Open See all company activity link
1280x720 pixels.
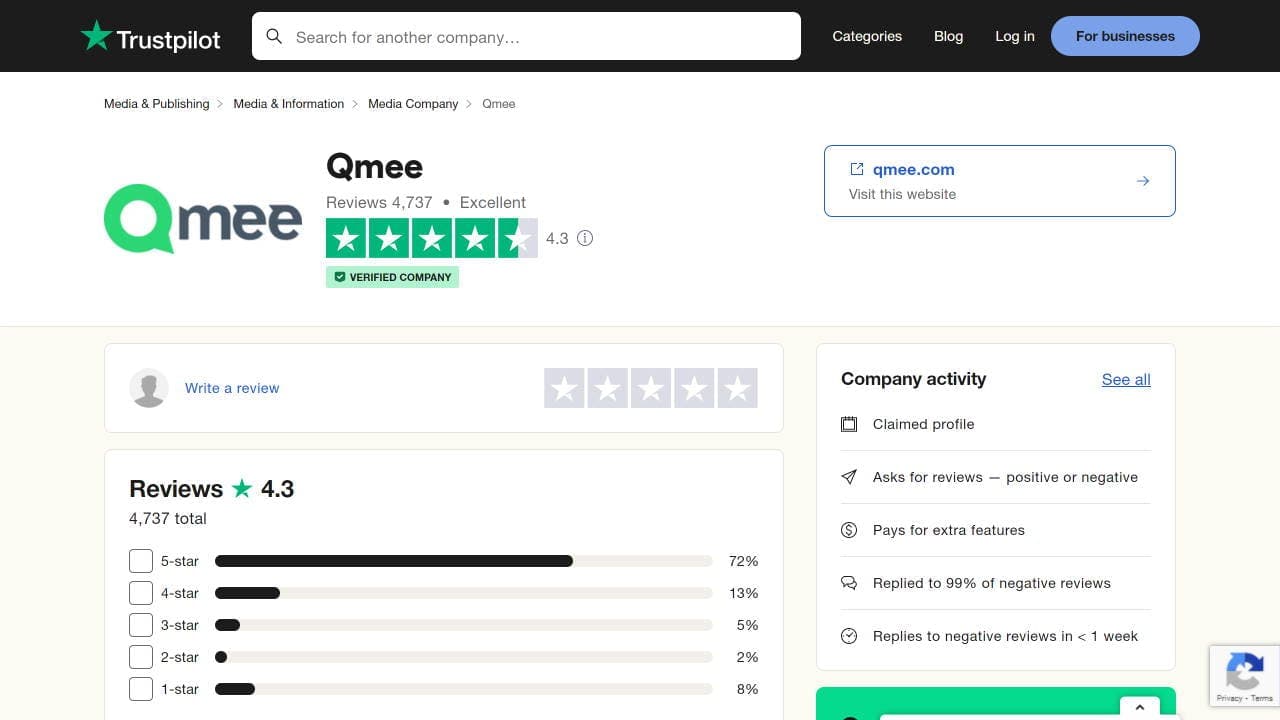point(1126,379)
